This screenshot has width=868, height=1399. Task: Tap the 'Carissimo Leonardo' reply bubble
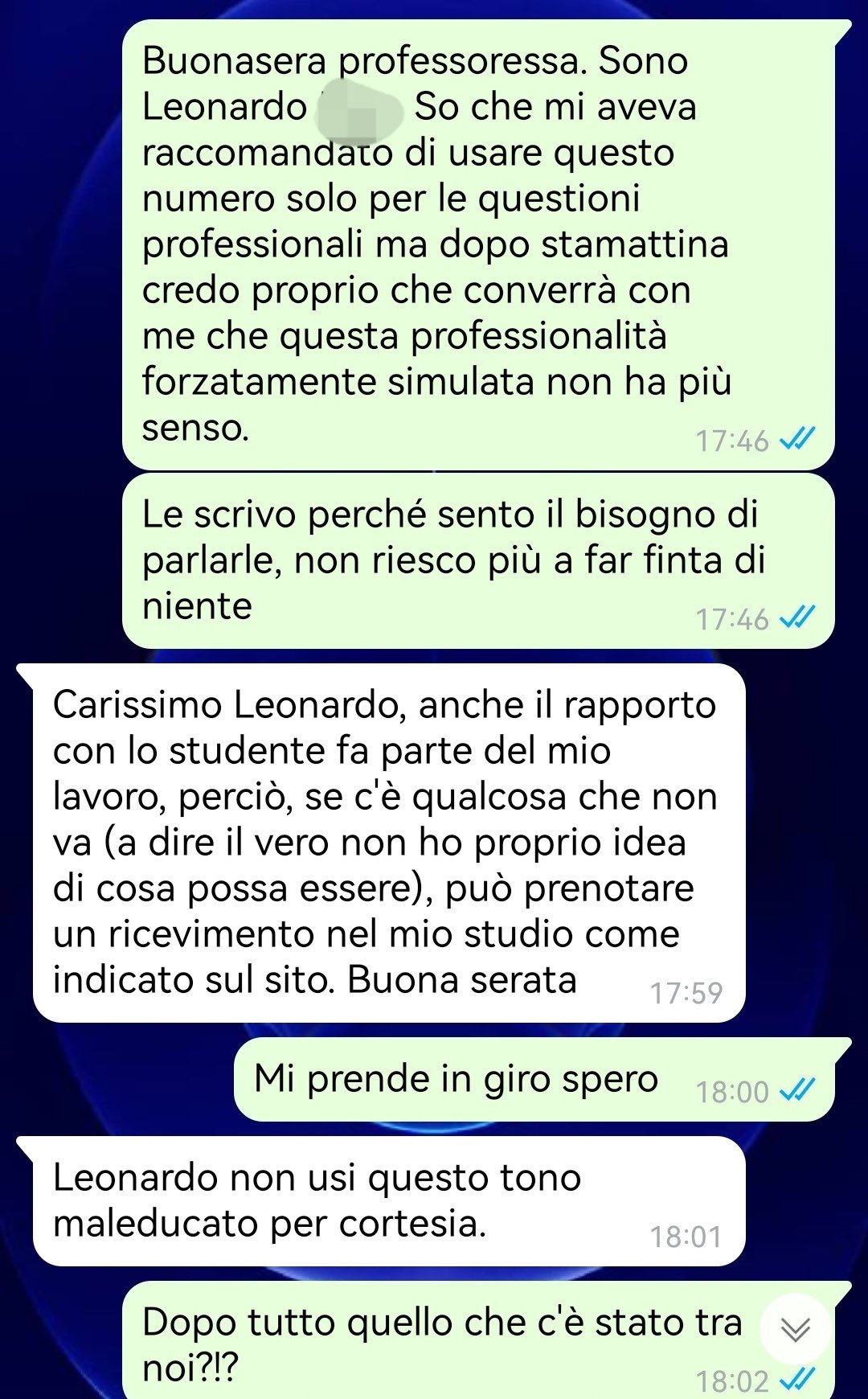point(389,843)
